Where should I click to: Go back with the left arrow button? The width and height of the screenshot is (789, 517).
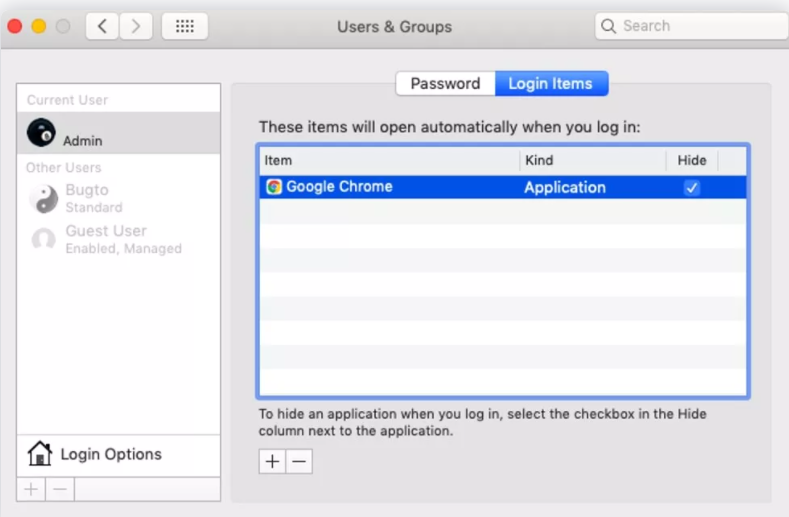[102, 26]
